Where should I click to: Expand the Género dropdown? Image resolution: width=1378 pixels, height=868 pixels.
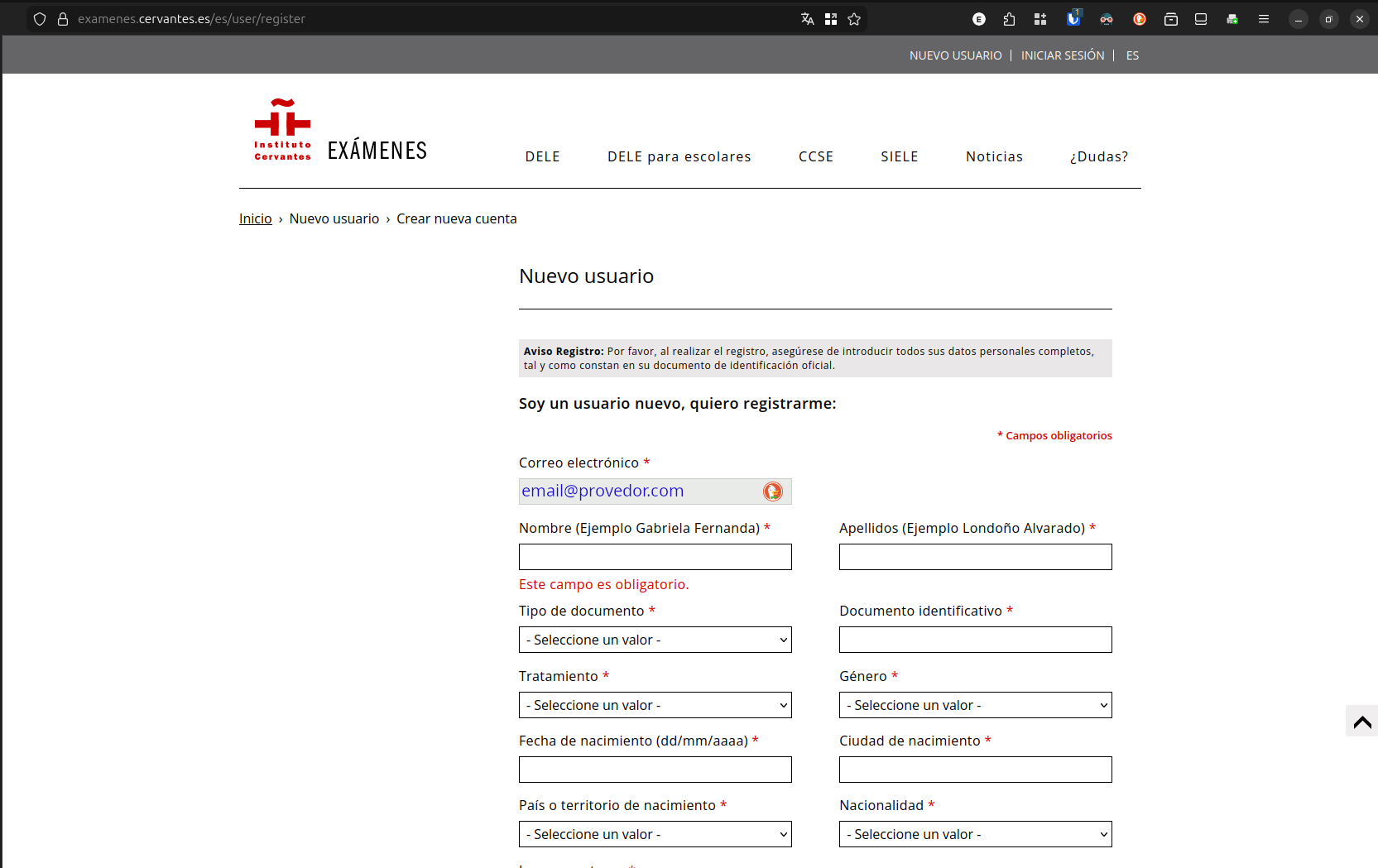[975, 705]
